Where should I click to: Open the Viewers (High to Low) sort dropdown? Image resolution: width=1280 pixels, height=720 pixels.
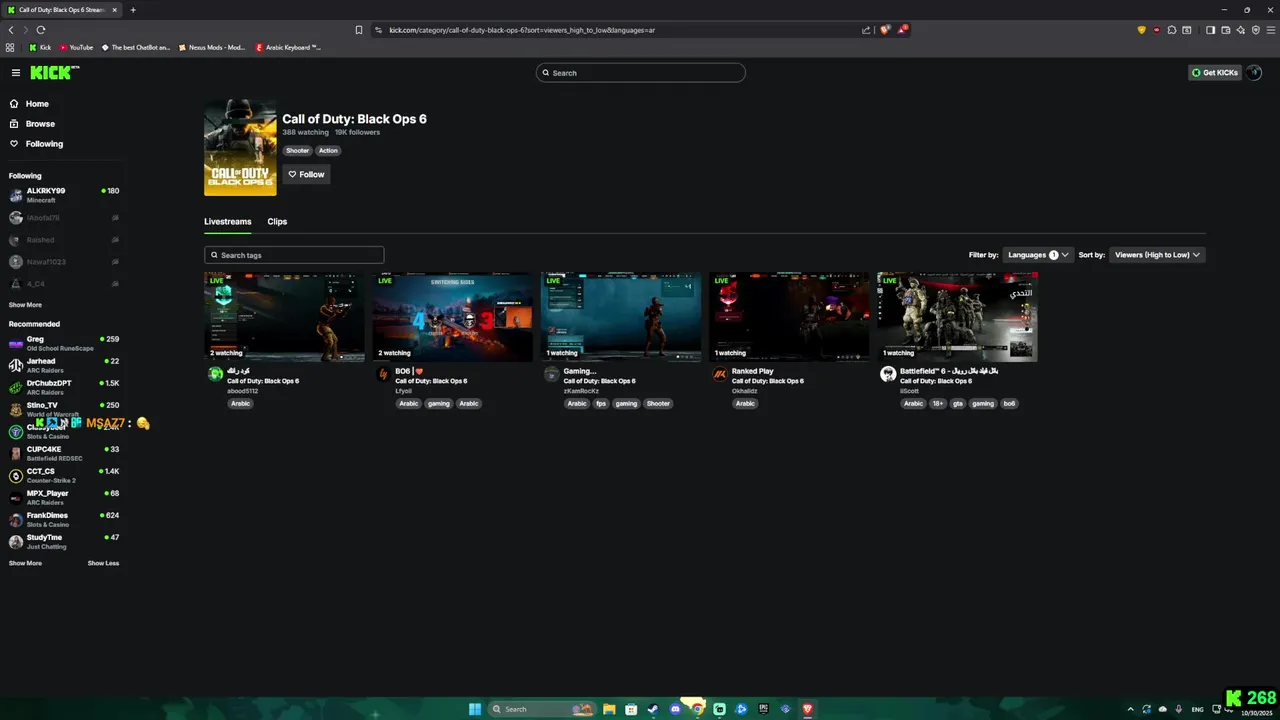(x=1157, y=255)
